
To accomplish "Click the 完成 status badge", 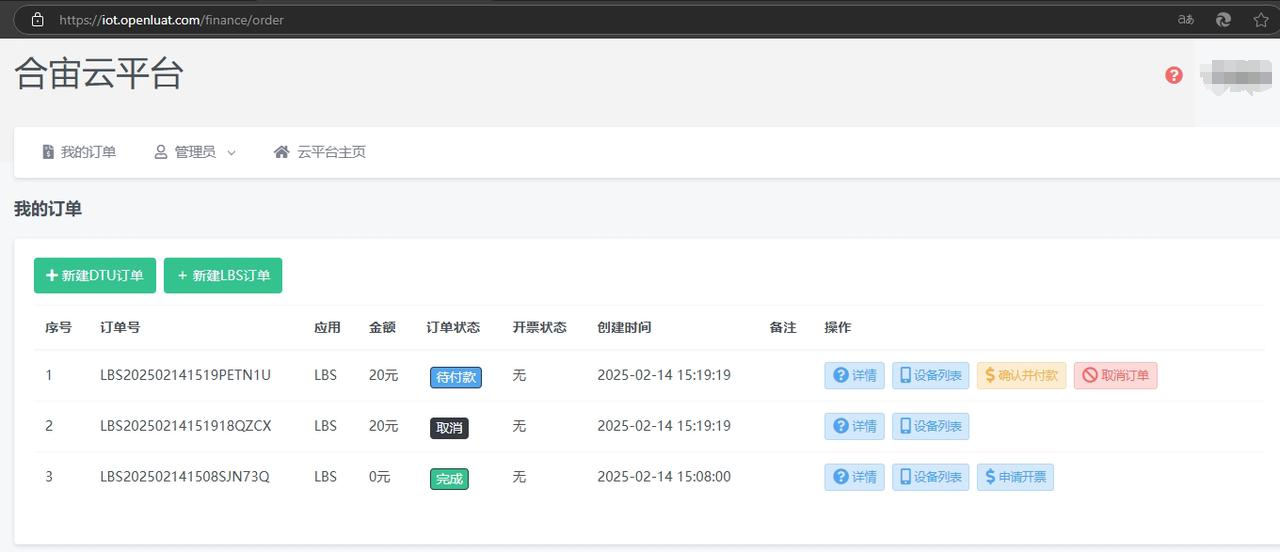I will tap(449, 479).
